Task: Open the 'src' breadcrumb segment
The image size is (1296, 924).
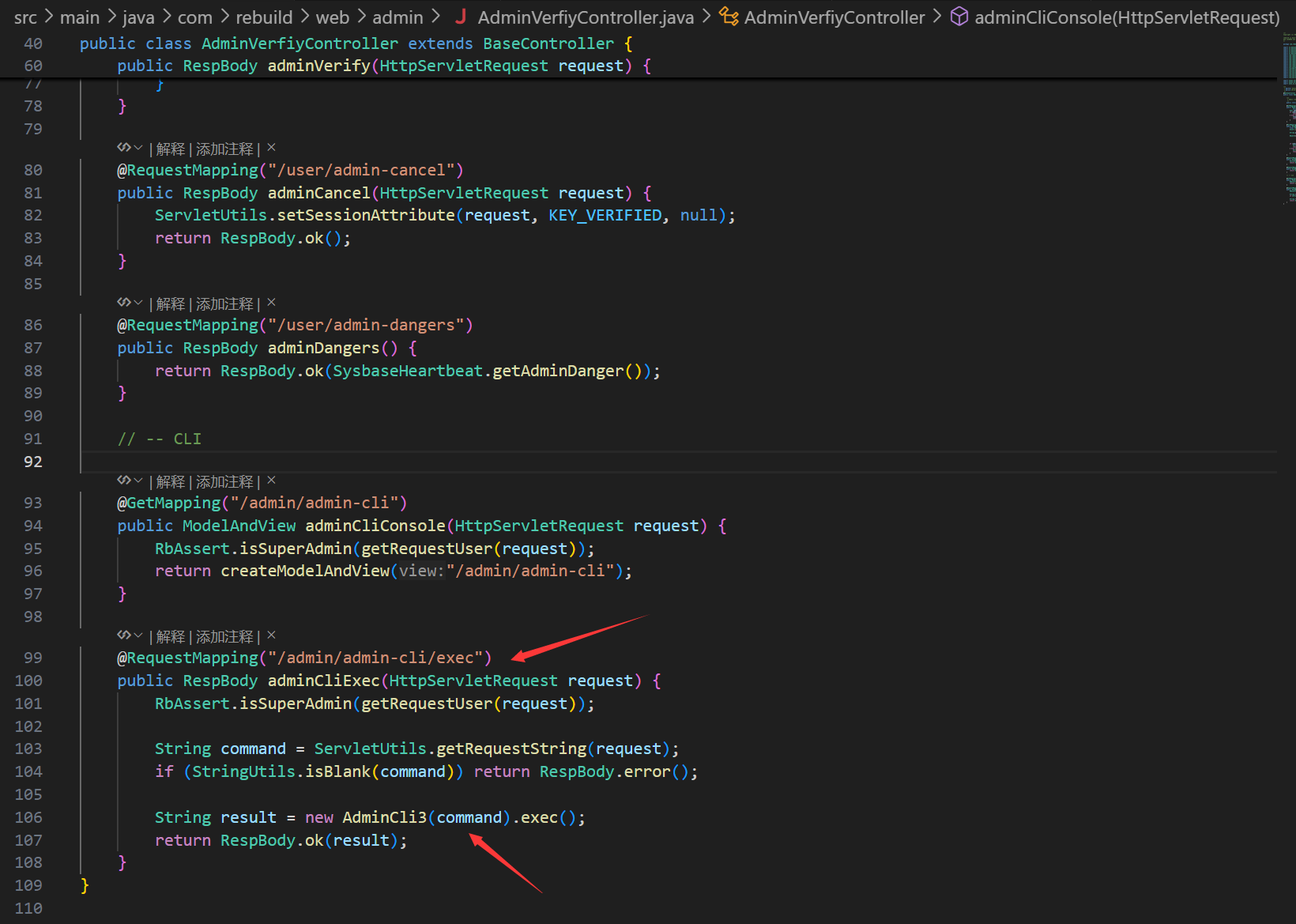Action: [x=25, y=17]
